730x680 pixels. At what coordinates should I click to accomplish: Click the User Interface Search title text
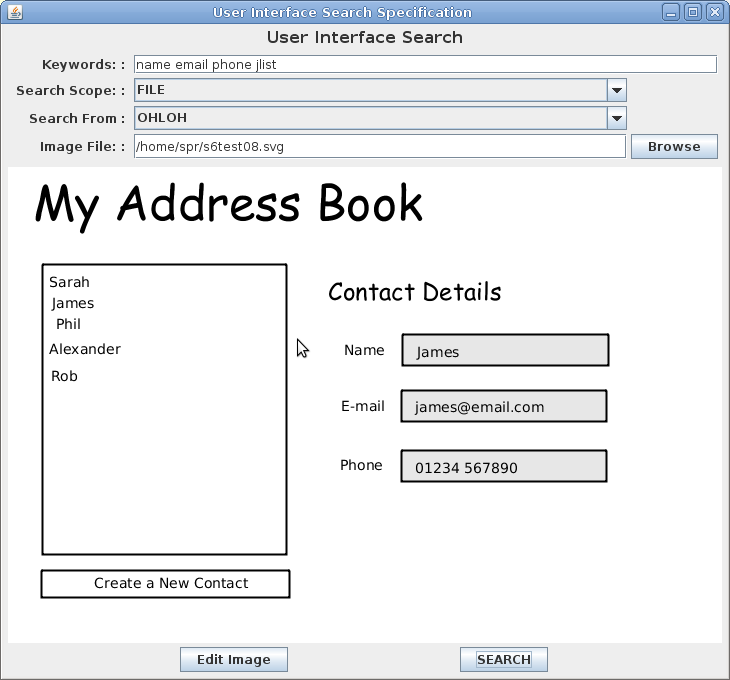(x=365, y=37)
